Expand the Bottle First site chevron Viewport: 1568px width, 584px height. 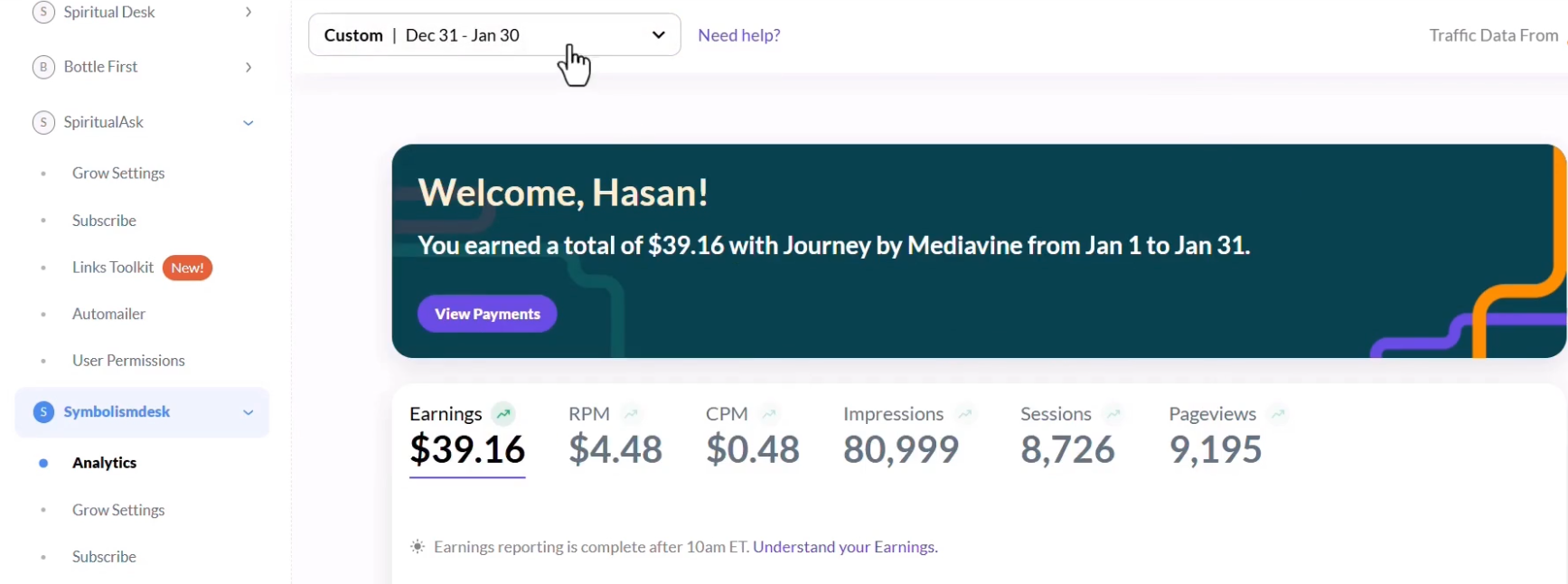tap(249, 67)
